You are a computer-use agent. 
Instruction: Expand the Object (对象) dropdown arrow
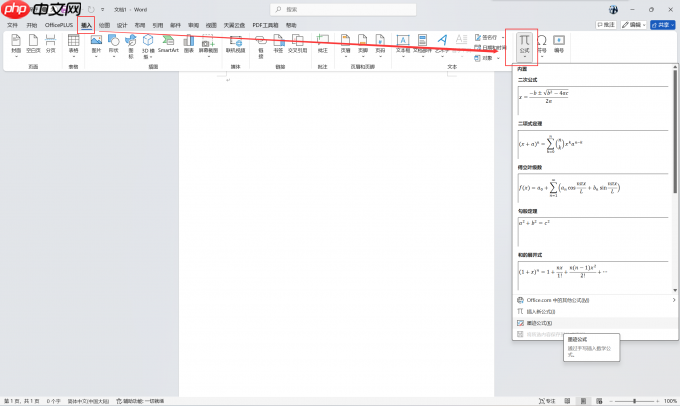(x=498, y=58)
